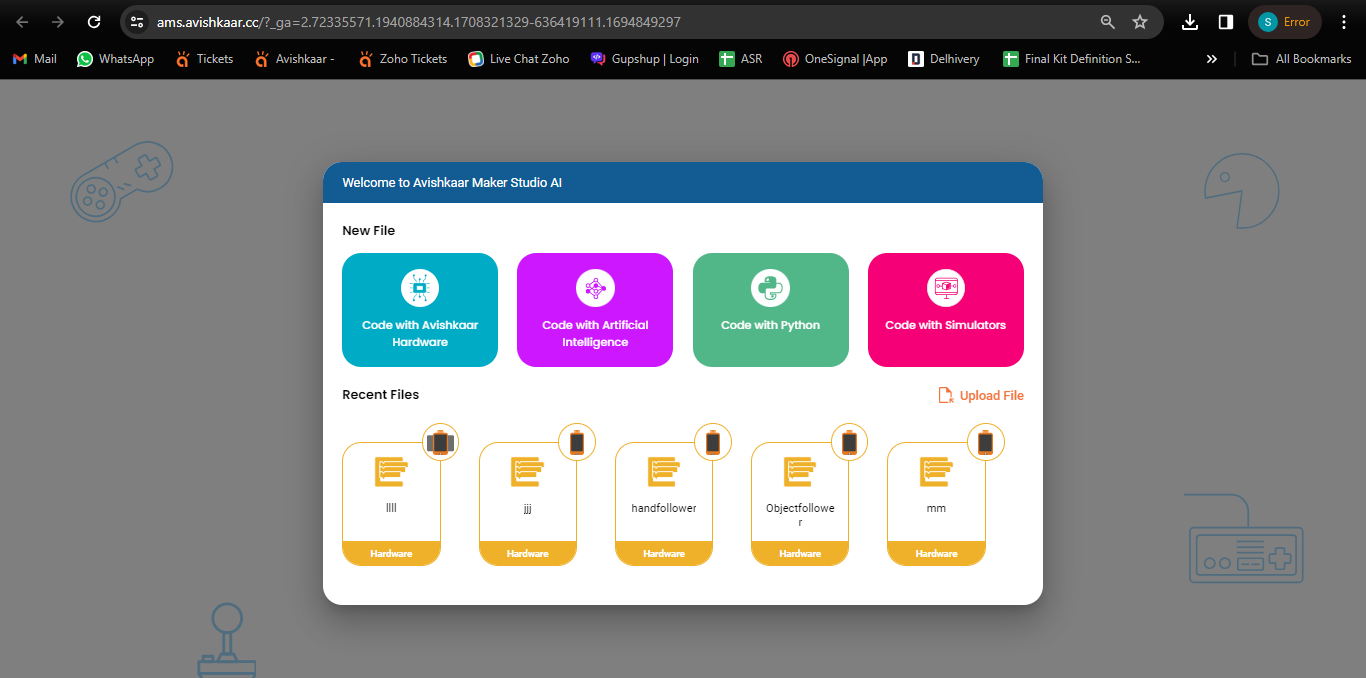Open the Delhivery bookmark

pyautogui.click(x=944, y=59)
